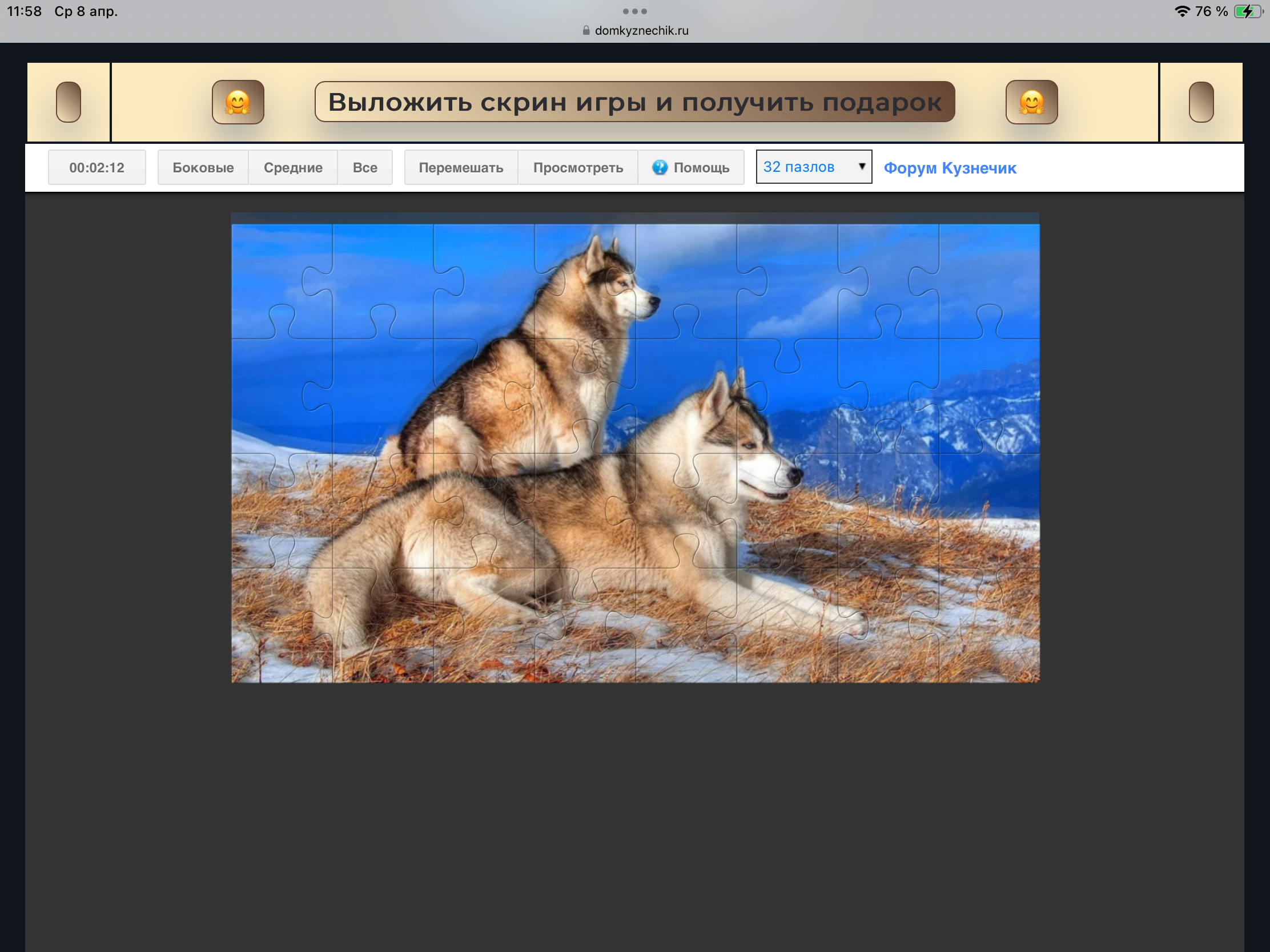Tap the lock icon in address bar

(x=586, y=30)
